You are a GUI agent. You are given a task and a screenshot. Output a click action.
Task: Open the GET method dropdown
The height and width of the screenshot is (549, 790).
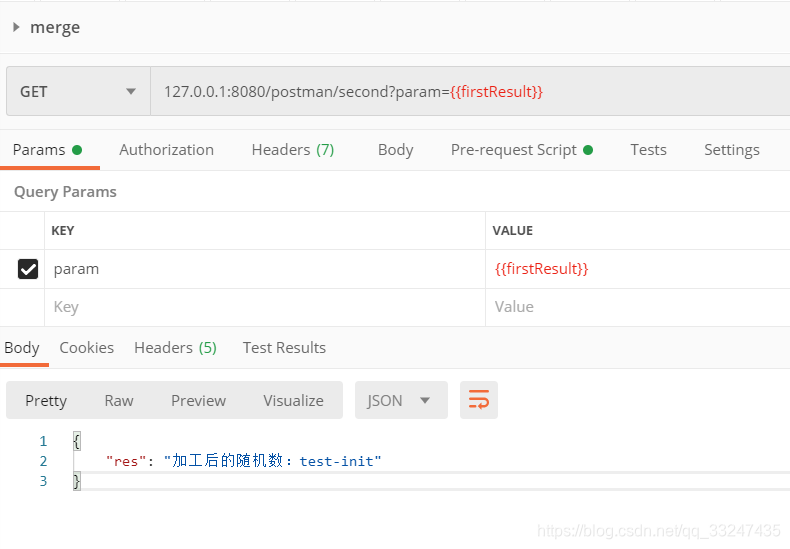point(78,92)
